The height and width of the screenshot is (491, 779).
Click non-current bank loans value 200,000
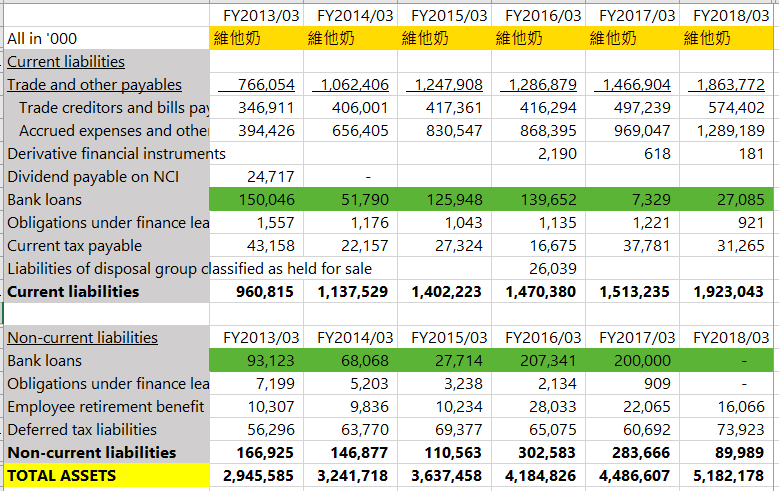coord(632,360)
